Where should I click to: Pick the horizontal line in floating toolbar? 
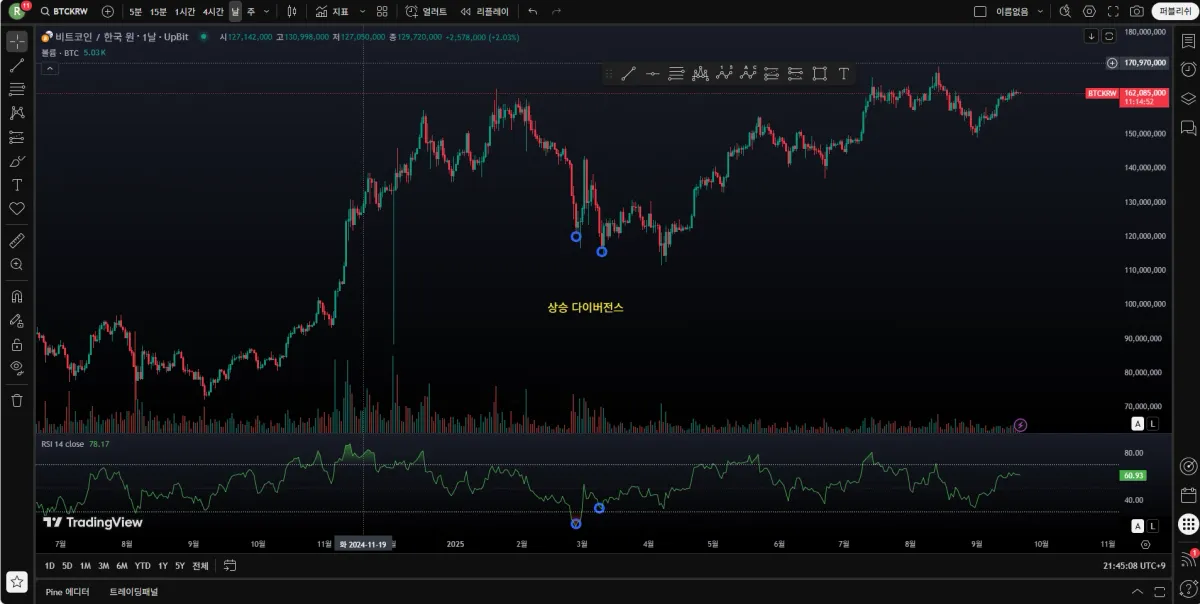[x=652, y=73]
